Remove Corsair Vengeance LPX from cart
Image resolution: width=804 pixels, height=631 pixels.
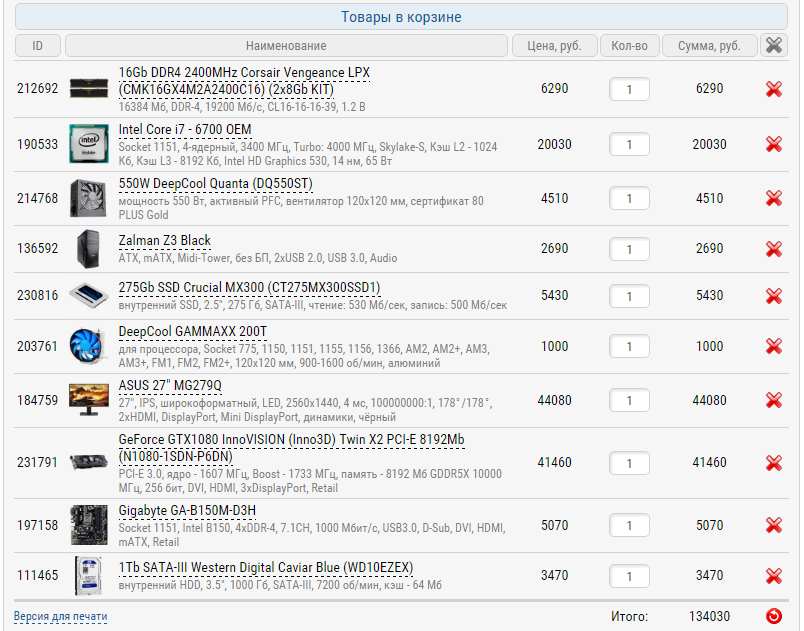click(x=774, y=89)
